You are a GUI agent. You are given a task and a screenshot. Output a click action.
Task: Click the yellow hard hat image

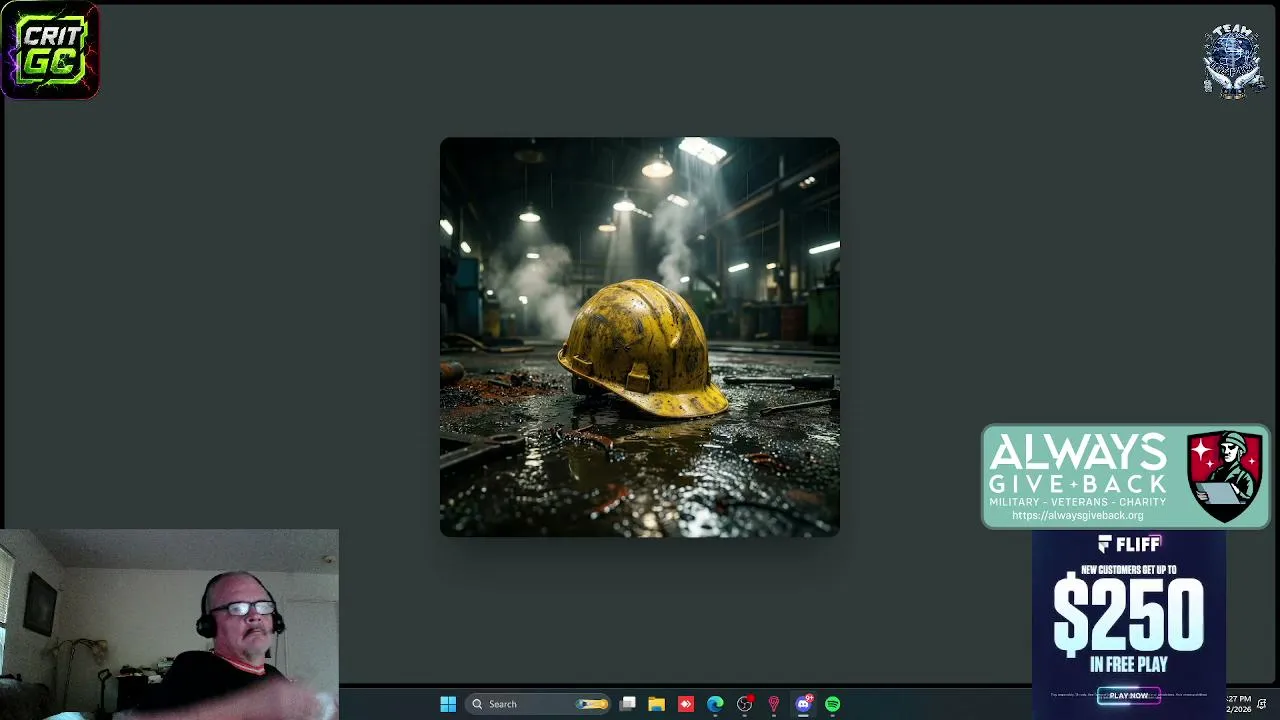640,337
